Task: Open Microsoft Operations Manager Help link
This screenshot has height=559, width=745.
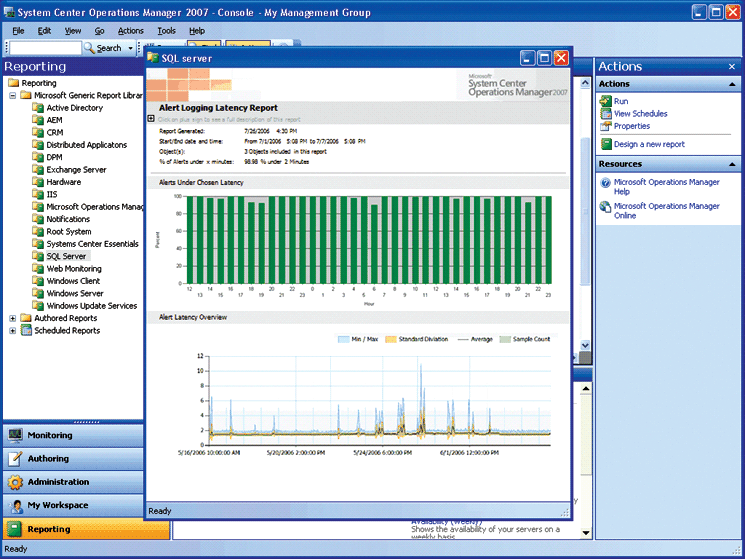Action: click(x=666, y=187)
